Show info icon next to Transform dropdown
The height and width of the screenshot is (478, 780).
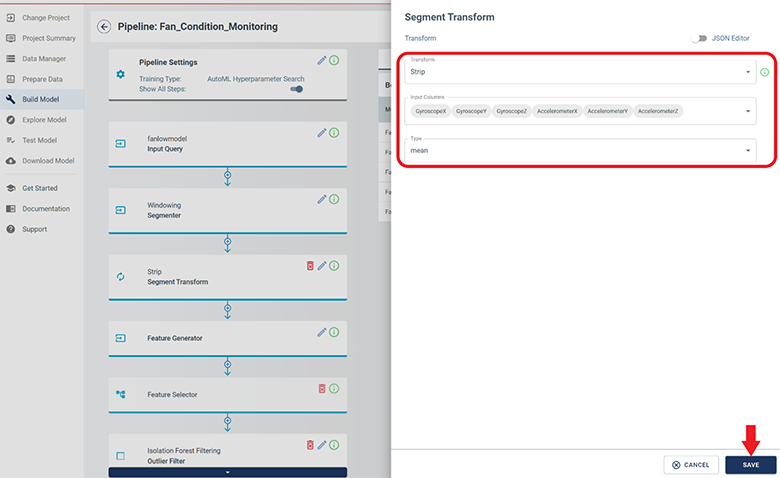[x=765, y=72]
